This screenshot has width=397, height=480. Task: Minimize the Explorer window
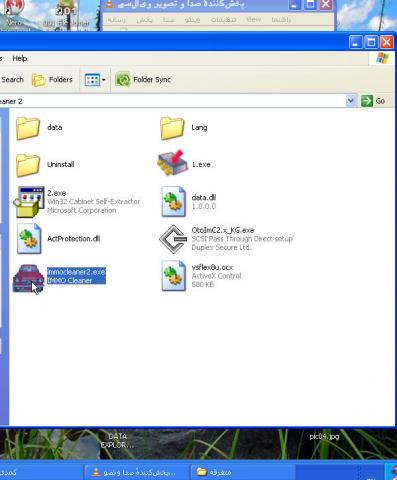(355, 42)
